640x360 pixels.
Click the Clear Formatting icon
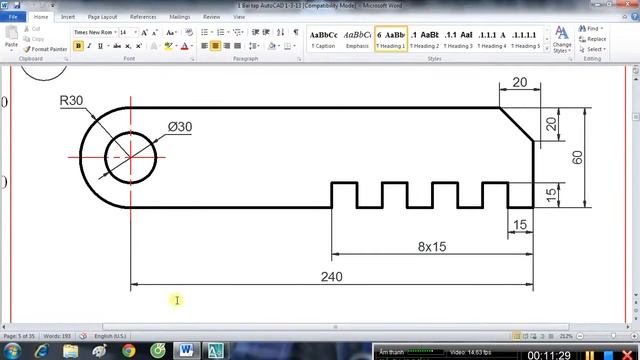(189, 32)
